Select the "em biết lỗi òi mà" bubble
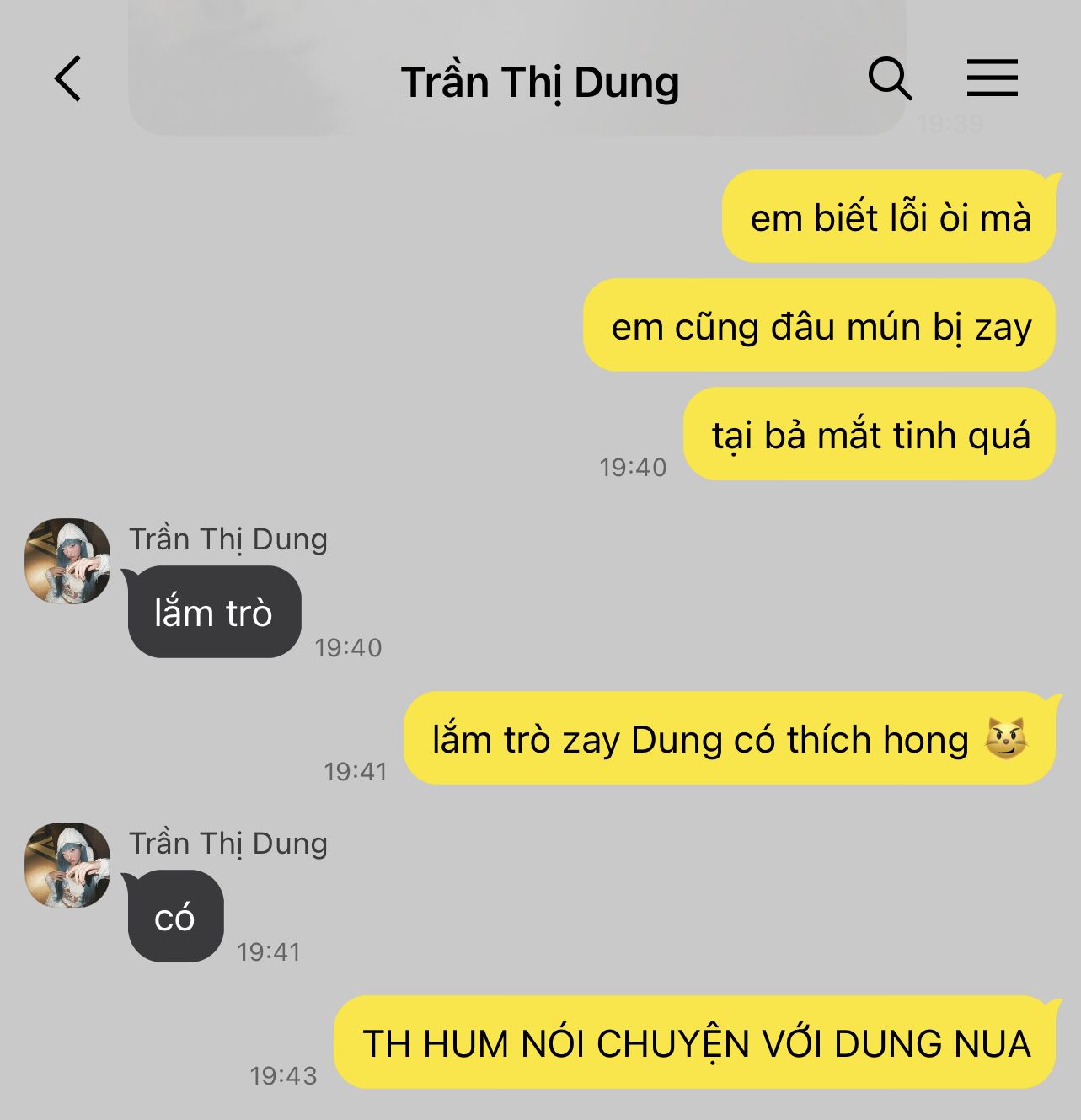1081x1120 pixels. (x=890, y=217)
